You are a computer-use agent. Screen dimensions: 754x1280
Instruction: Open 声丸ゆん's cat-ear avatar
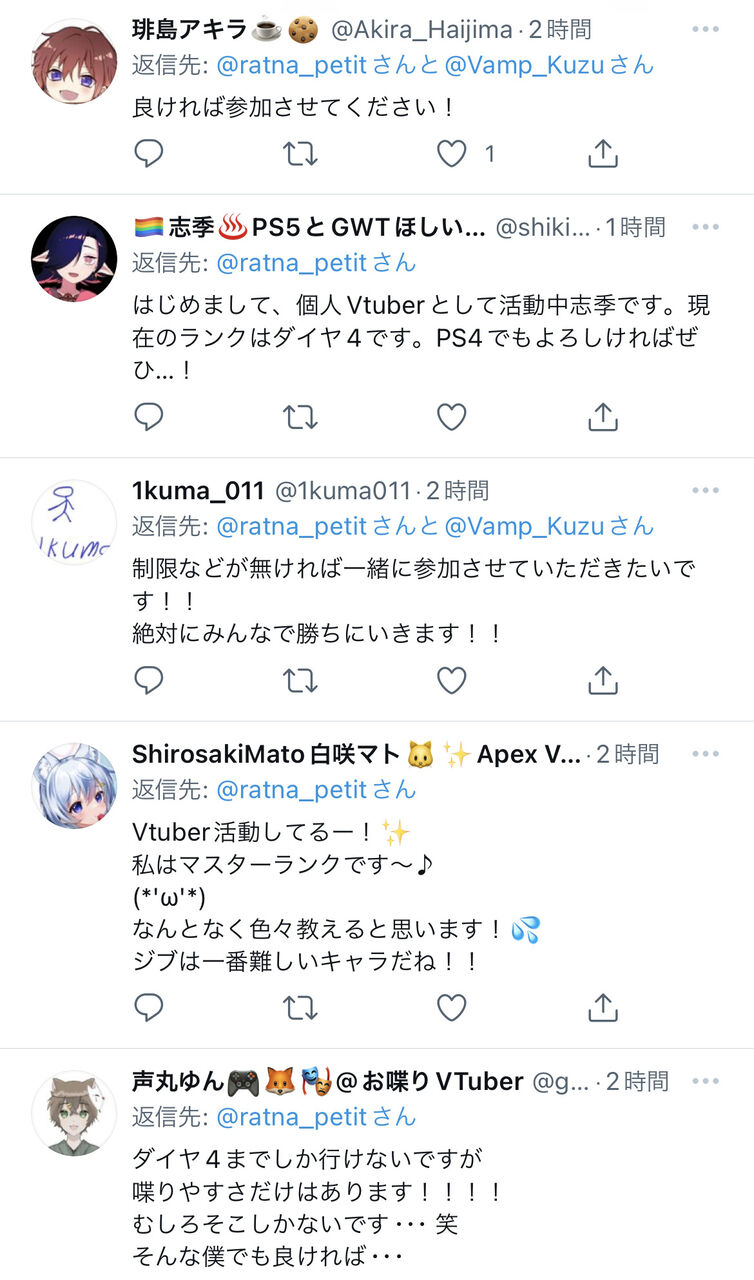point(74,1113)
